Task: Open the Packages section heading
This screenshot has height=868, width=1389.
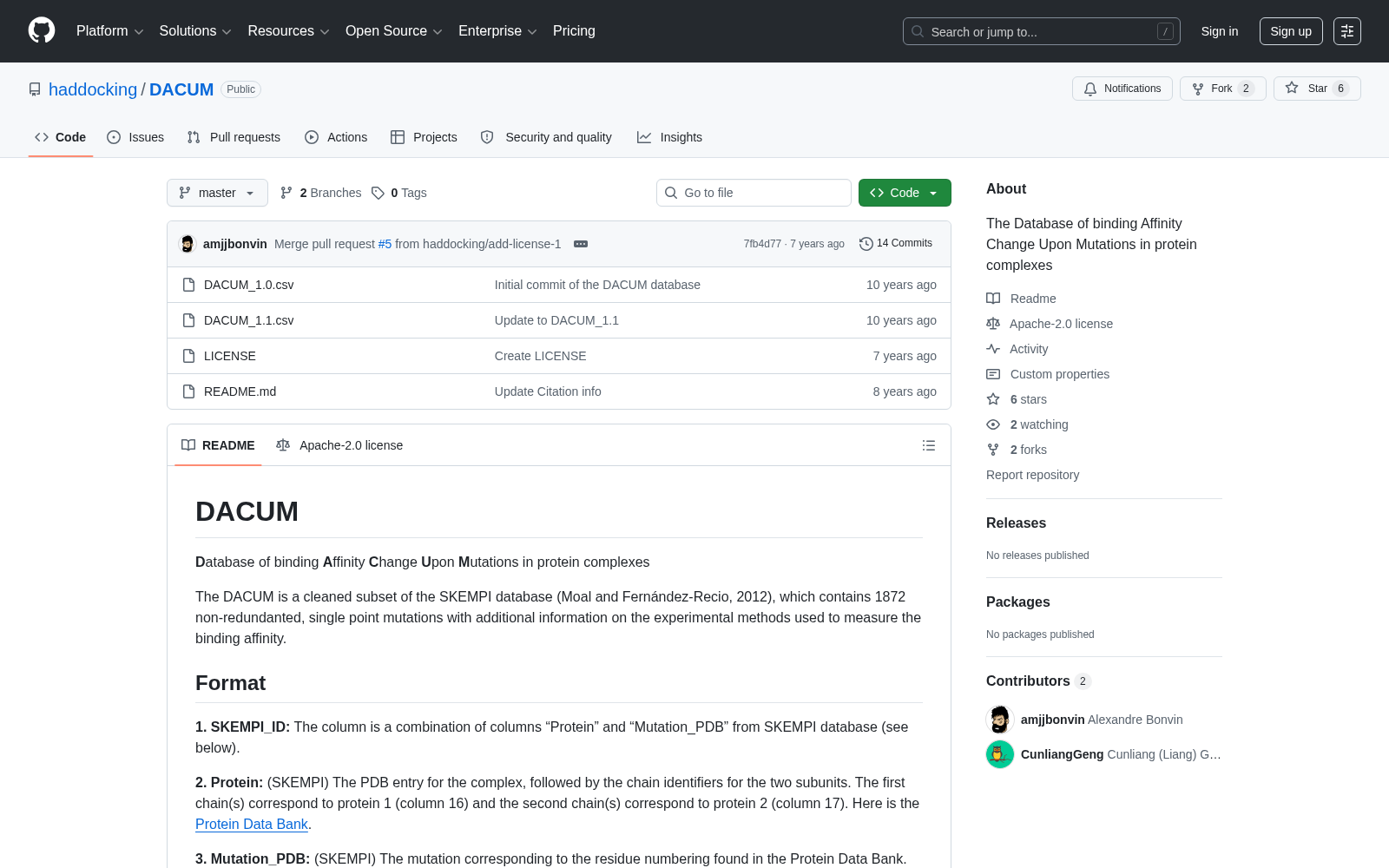Action: click(1018, 602)
